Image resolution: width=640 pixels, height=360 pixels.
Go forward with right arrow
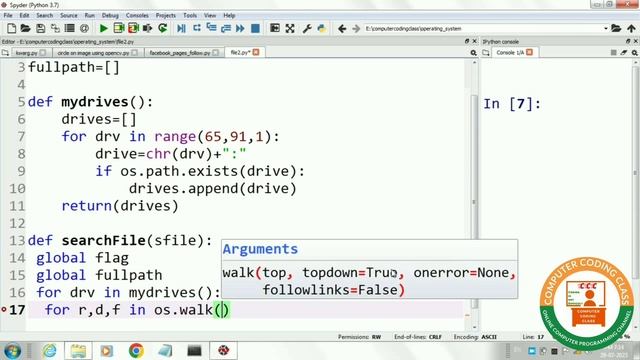point(356,28)
